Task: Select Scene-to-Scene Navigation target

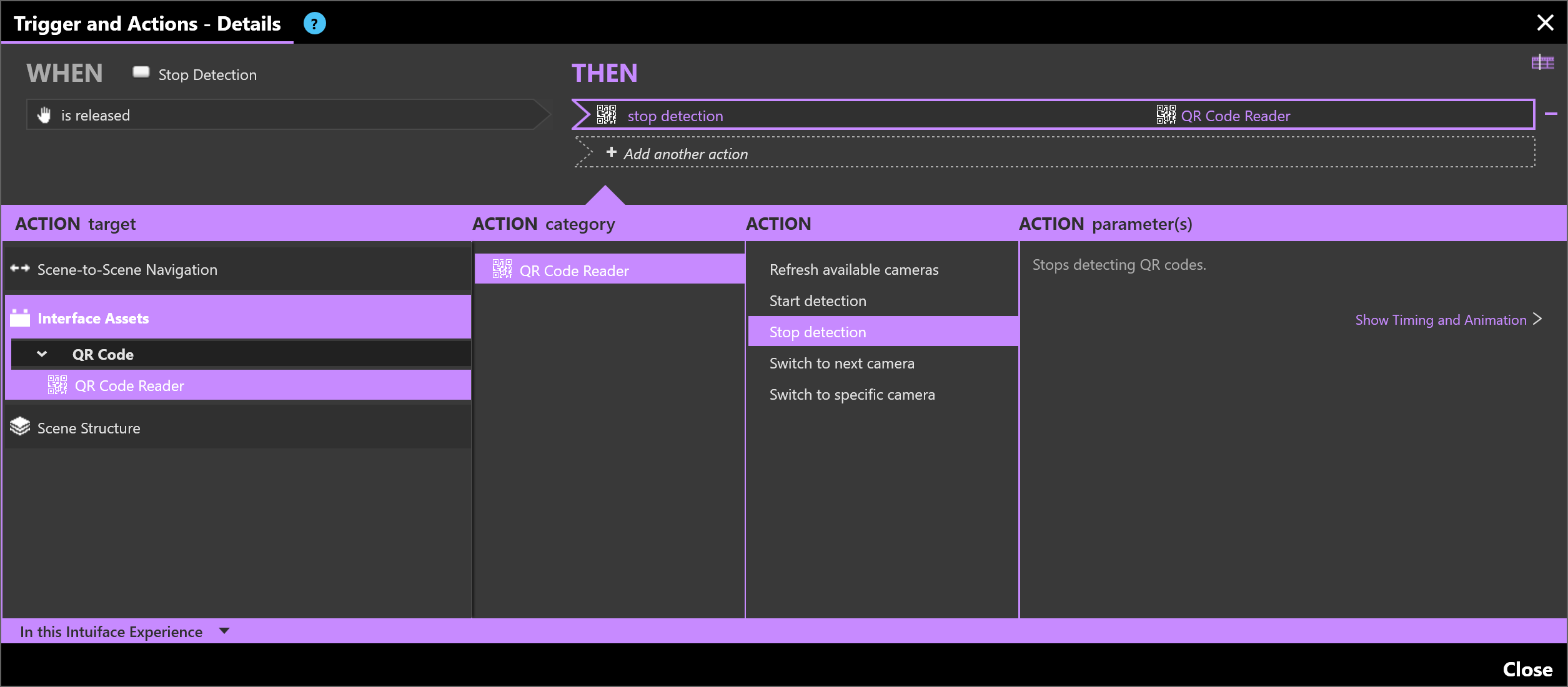Action: [x=237, y=269]
